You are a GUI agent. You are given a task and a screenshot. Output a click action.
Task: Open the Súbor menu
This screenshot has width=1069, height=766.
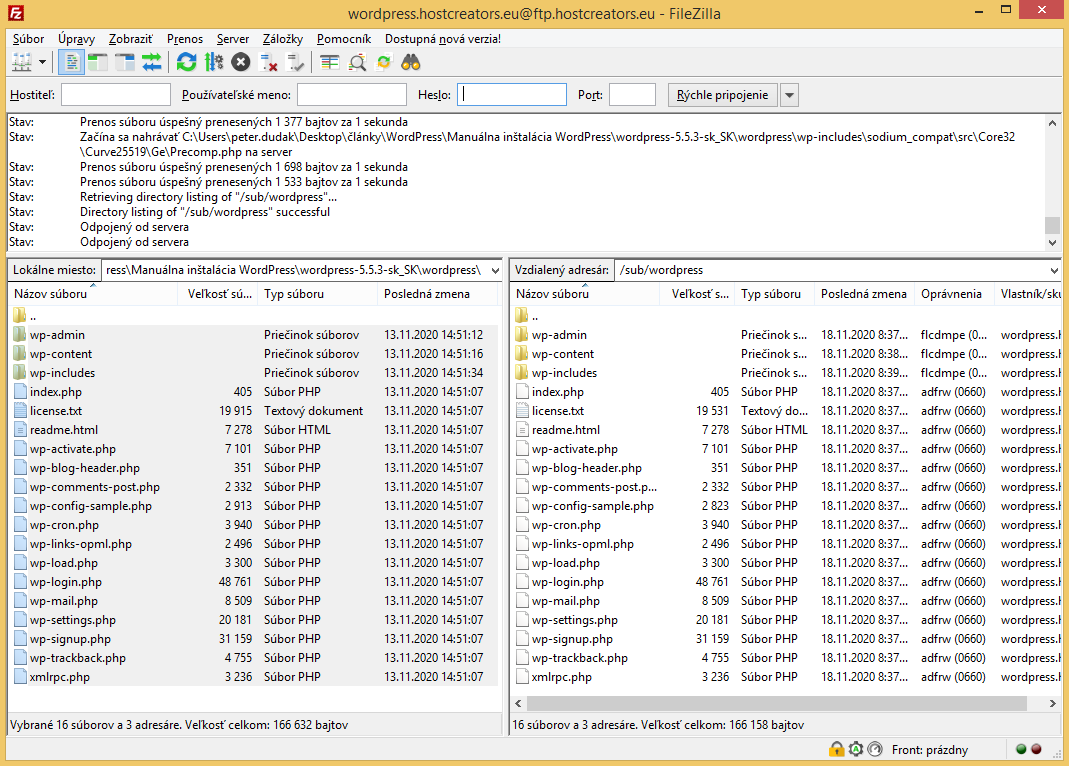coord(28,39)
